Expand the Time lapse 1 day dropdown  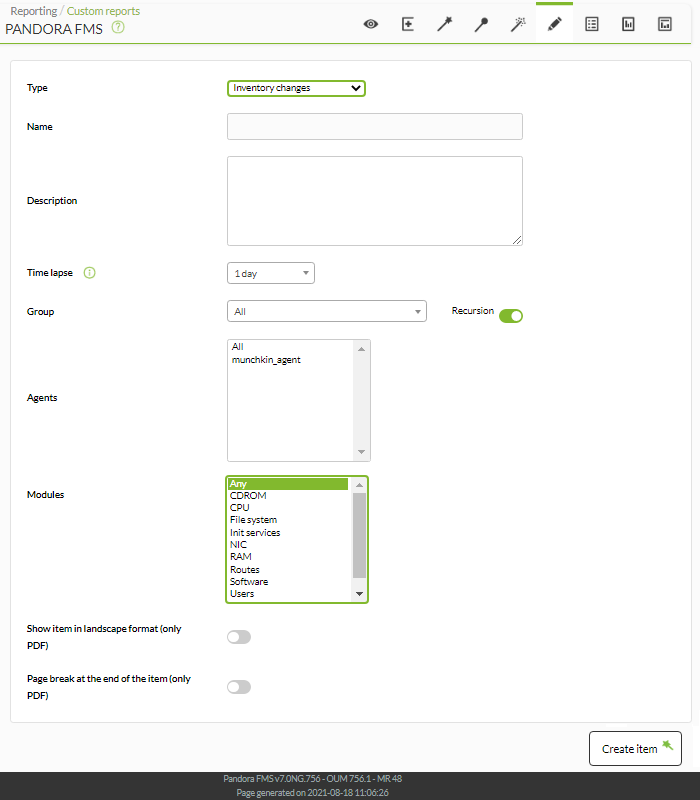click(x=270, y=273)
